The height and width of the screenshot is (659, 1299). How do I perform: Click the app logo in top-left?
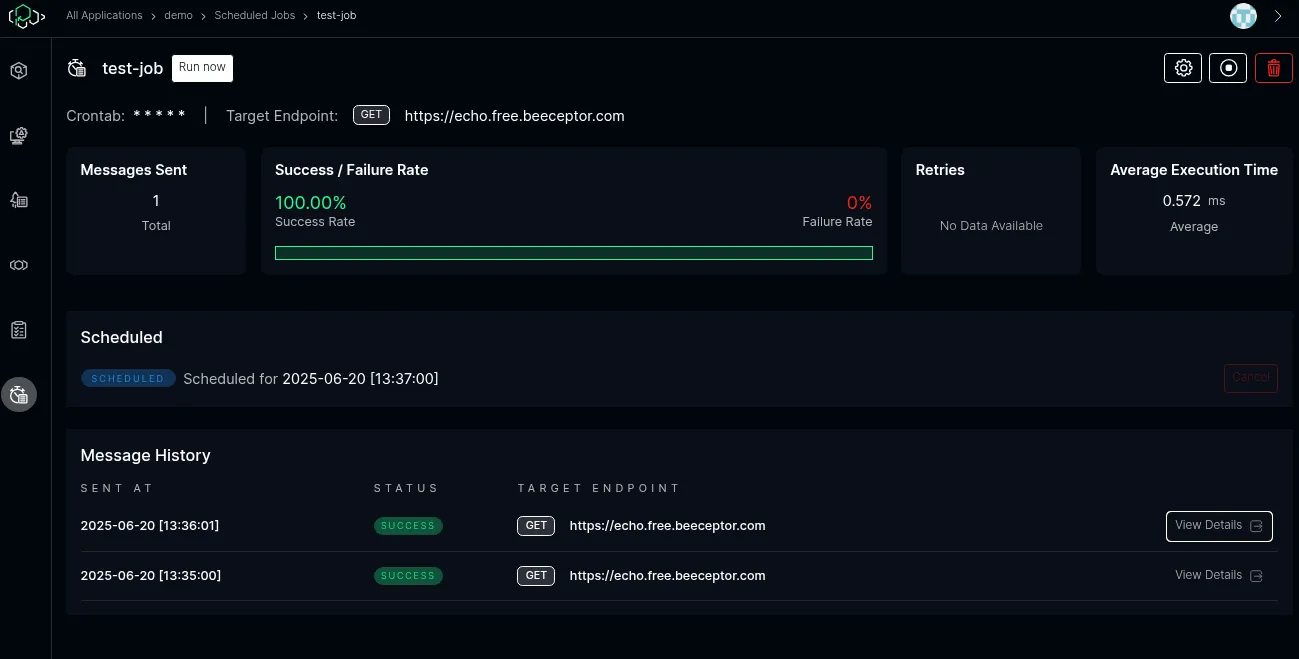pyautogui.click(x=25, y=17)
